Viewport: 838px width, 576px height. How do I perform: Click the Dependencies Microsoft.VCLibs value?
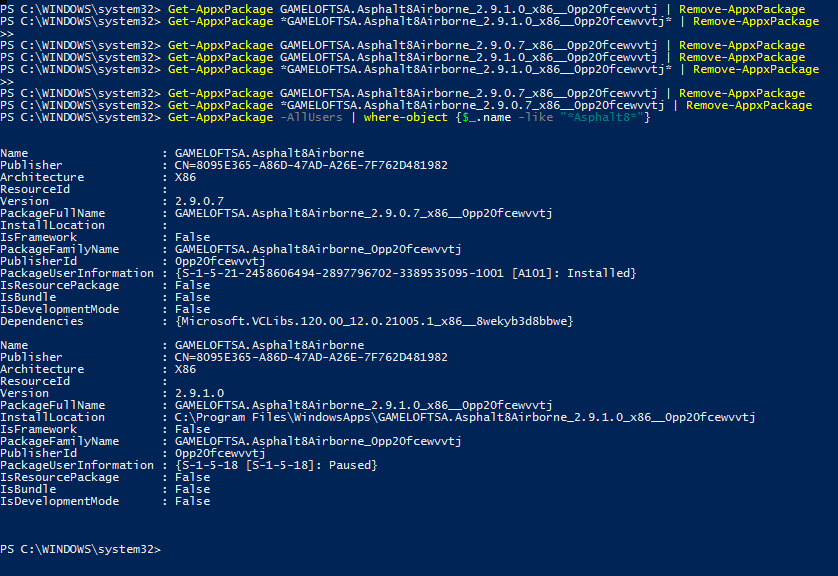(374, 321)
